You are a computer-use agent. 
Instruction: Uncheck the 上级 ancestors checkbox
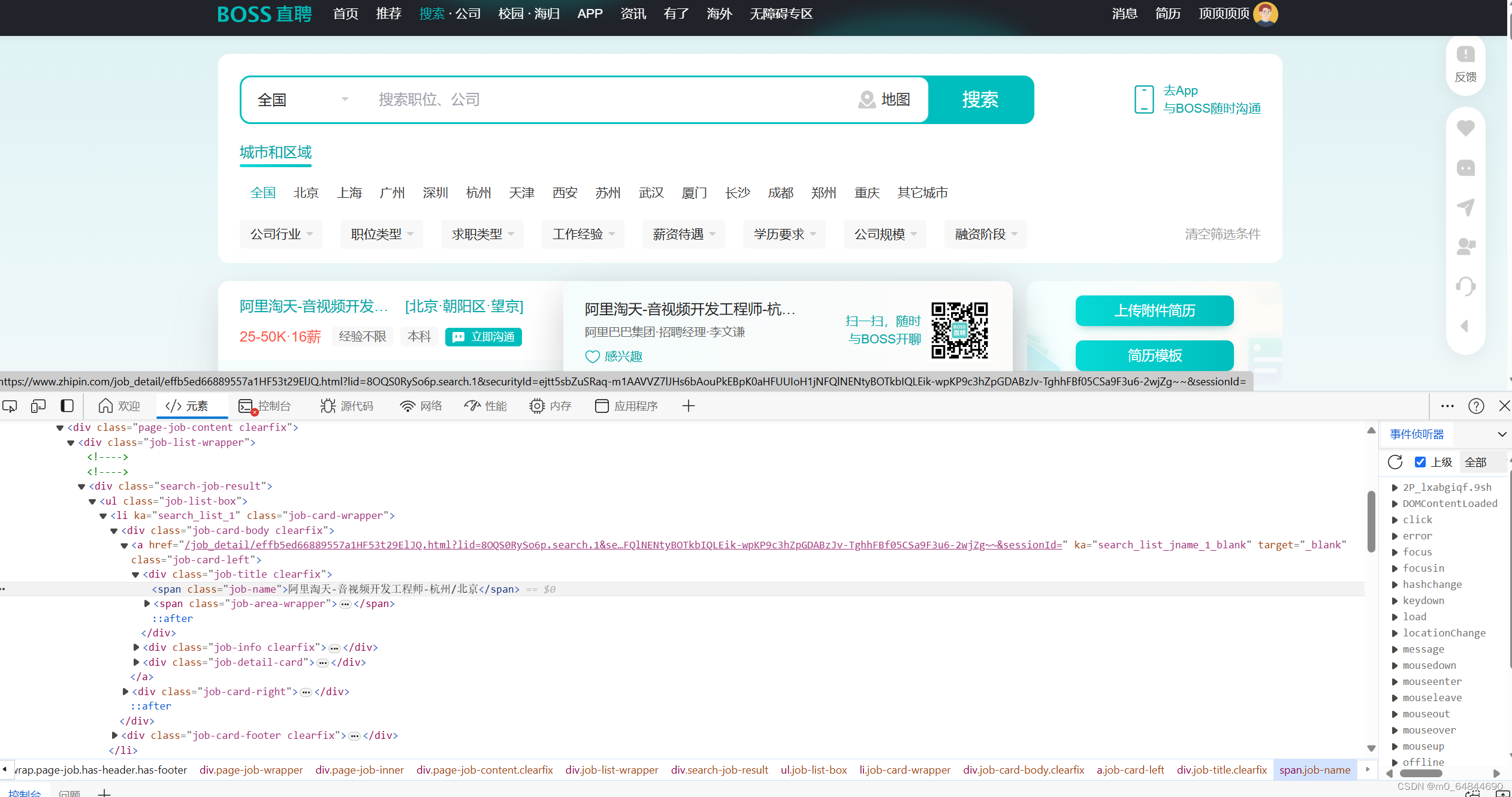(x=1420, y=462)
